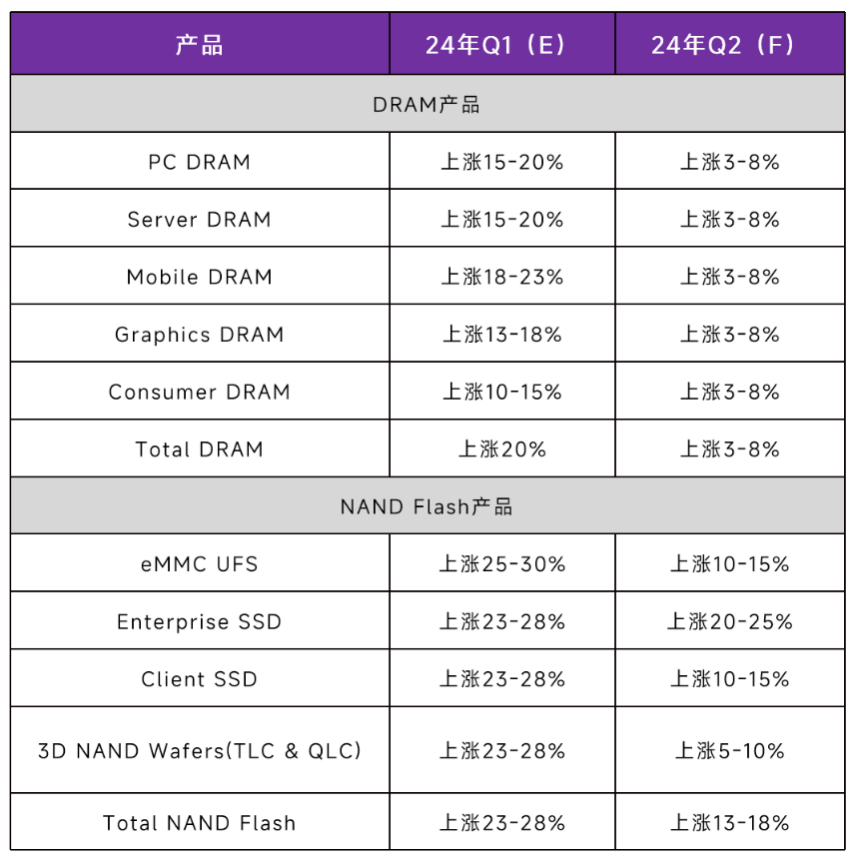Select the 上涨13-18% Total NAND Flash value
Screen dimensions: 853x867
pyautogui.click(x=729, y=823)
